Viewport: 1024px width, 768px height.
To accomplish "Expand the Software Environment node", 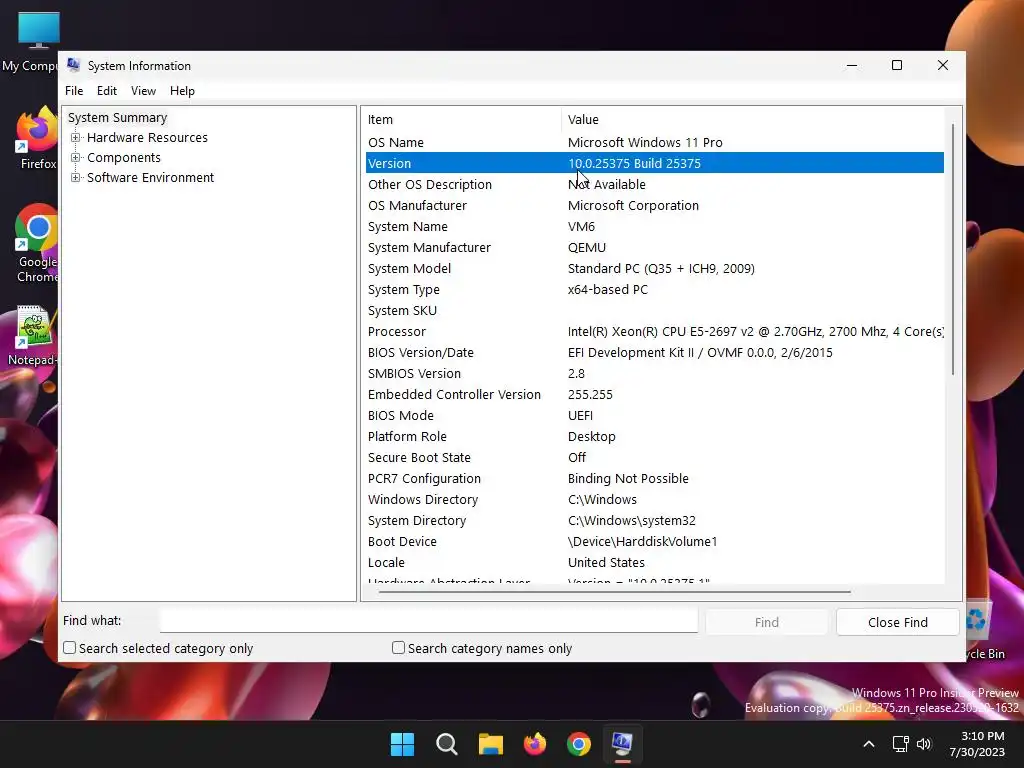I will (76, 178).
